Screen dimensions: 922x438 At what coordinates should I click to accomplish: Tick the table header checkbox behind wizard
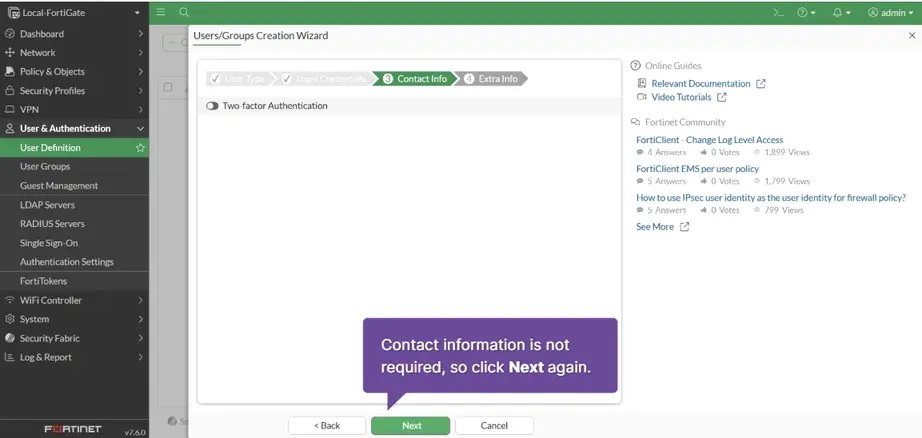[x=168, y=87]
